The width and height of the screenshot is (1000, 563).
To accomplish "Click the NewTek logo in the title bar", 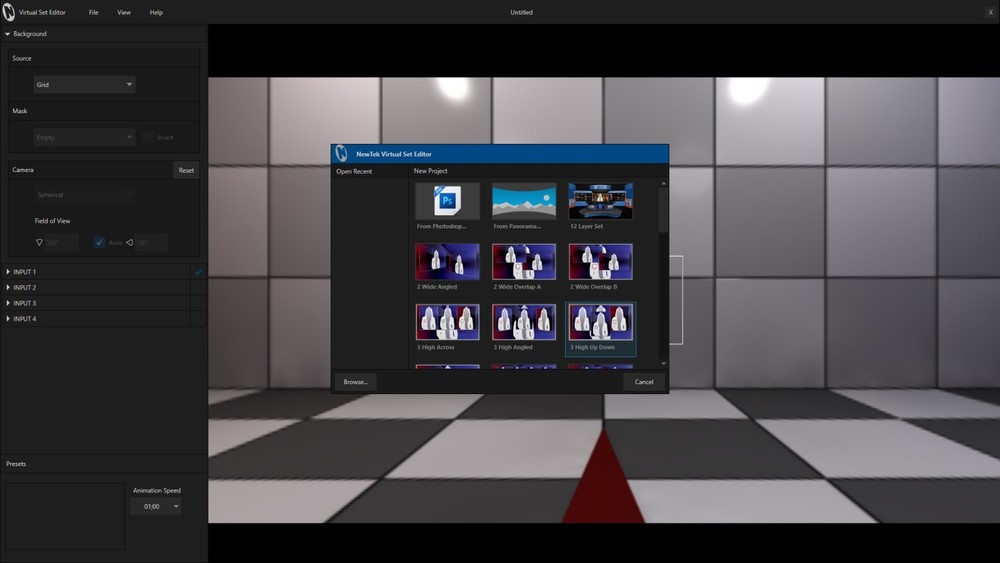I will [8, 12].
